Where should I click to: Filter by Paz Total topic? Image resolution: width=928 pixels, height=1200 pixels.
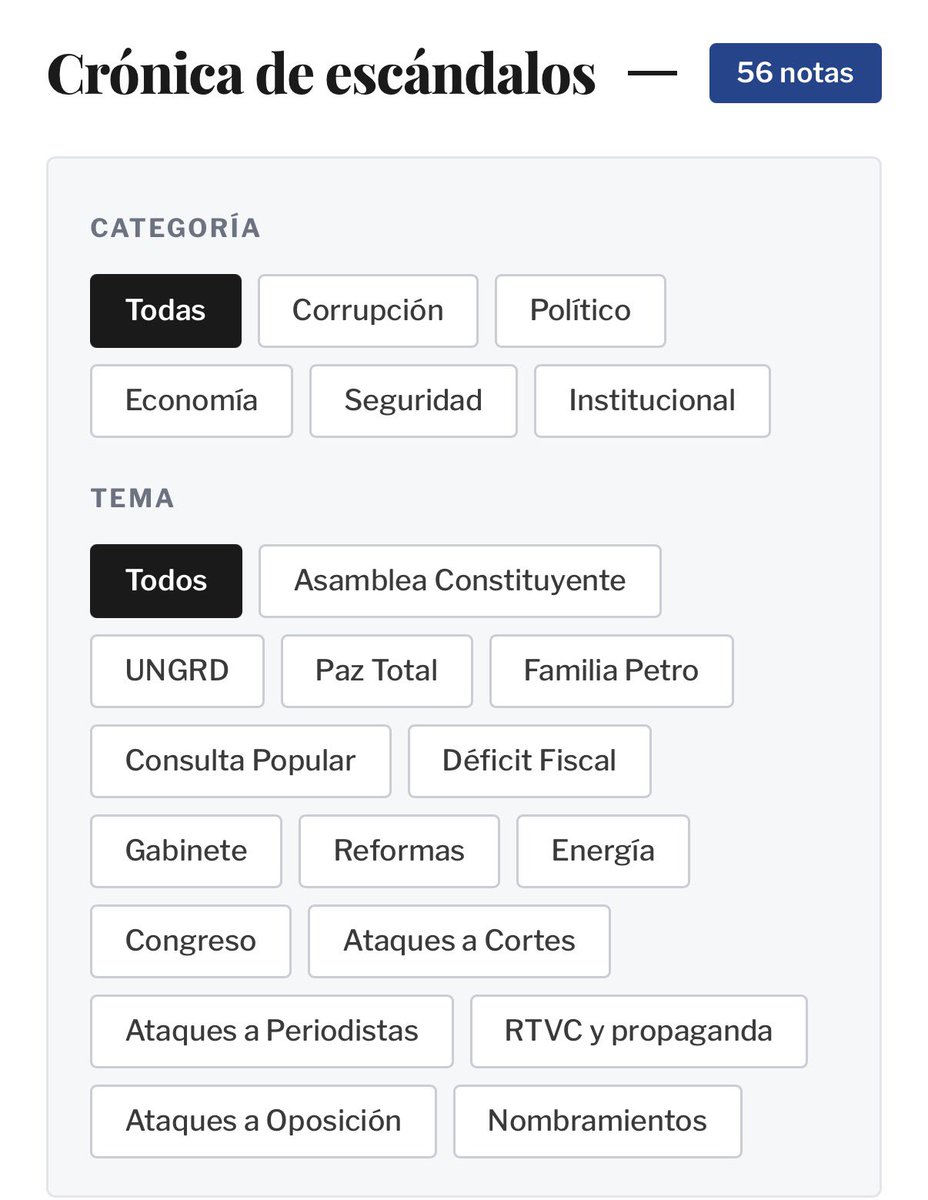(x=377, y=671)
